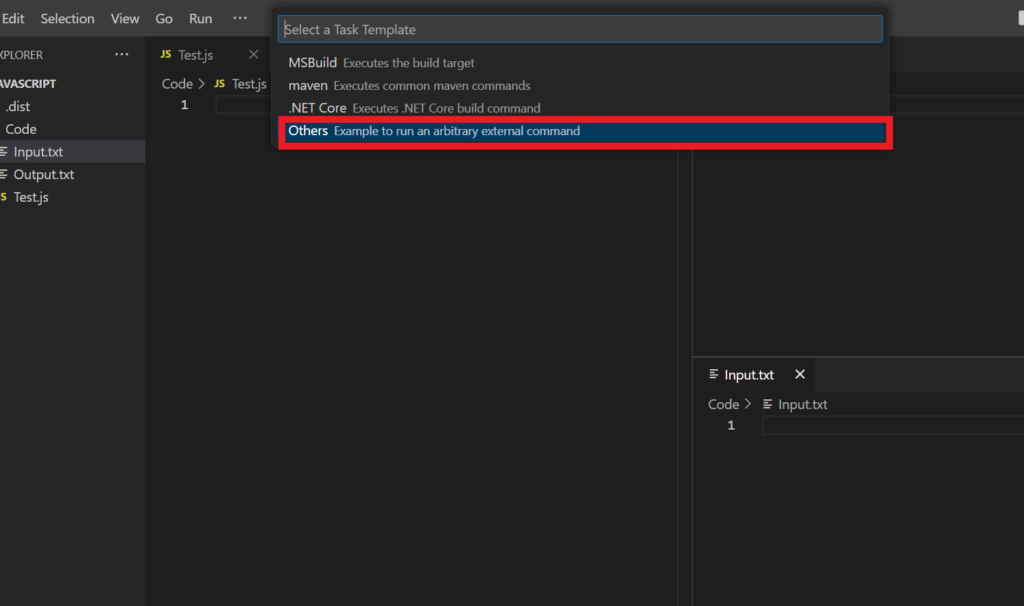Screen dimensions: 1024x606
Task: Close the Input.txt editor tab
Action: click(800, 375)
